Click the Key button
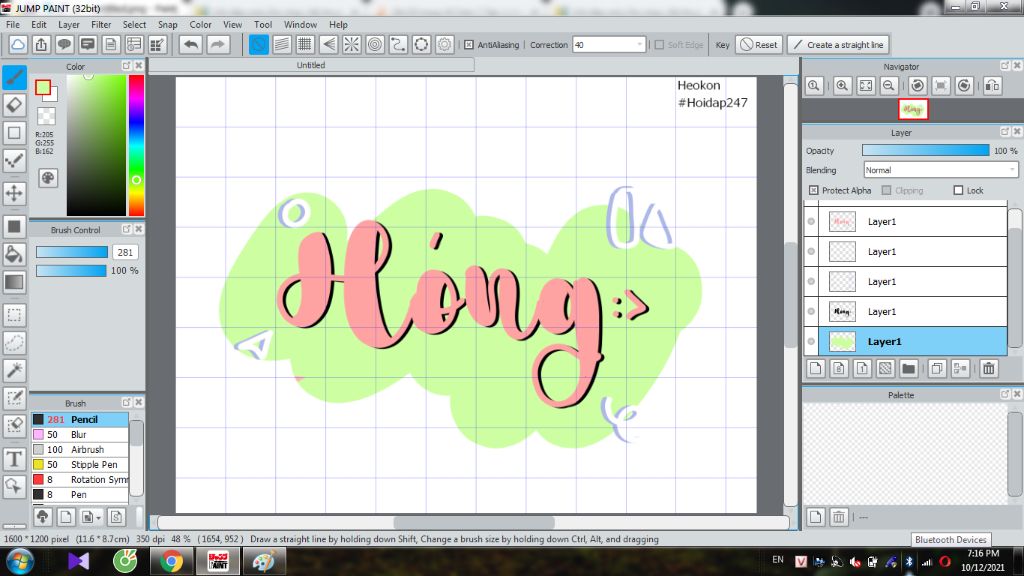This screenshot has height=576, width=1024. pyautogui.click(x=722, y=44)
